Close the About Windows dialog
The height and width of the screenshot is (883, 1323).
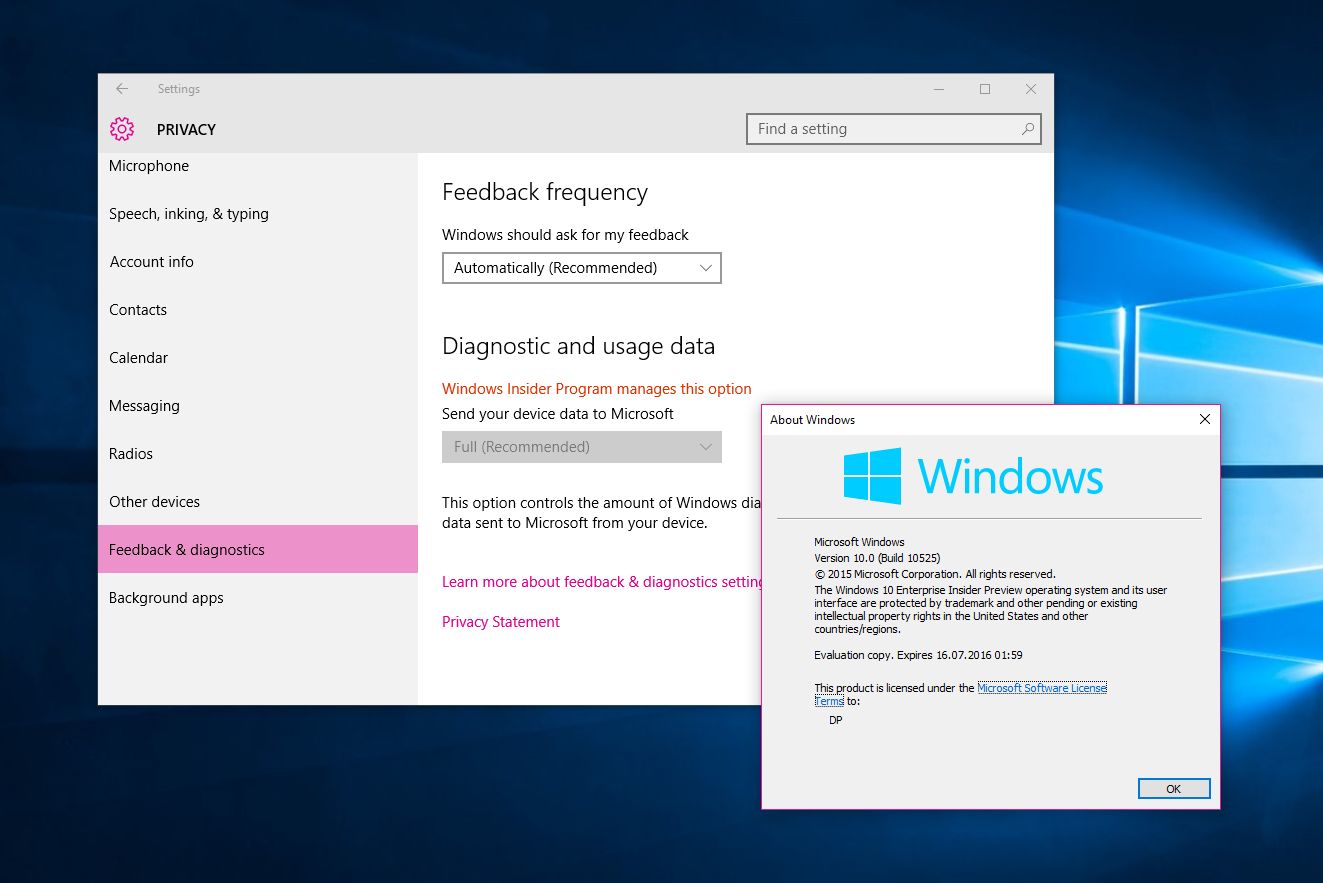coord(1205,420)
